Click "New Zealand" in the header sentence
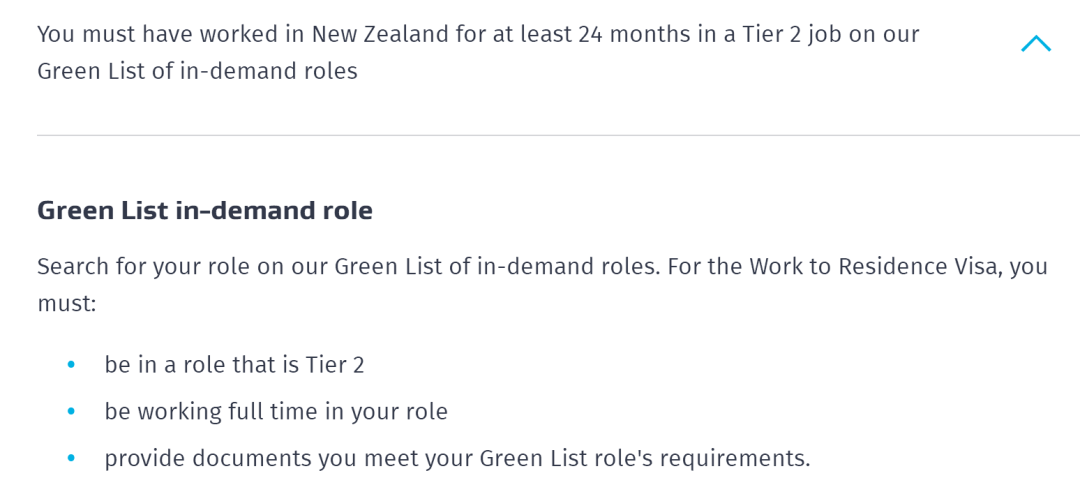The image size is (1080, 501). pyautogui.click(x=380, y=34)
